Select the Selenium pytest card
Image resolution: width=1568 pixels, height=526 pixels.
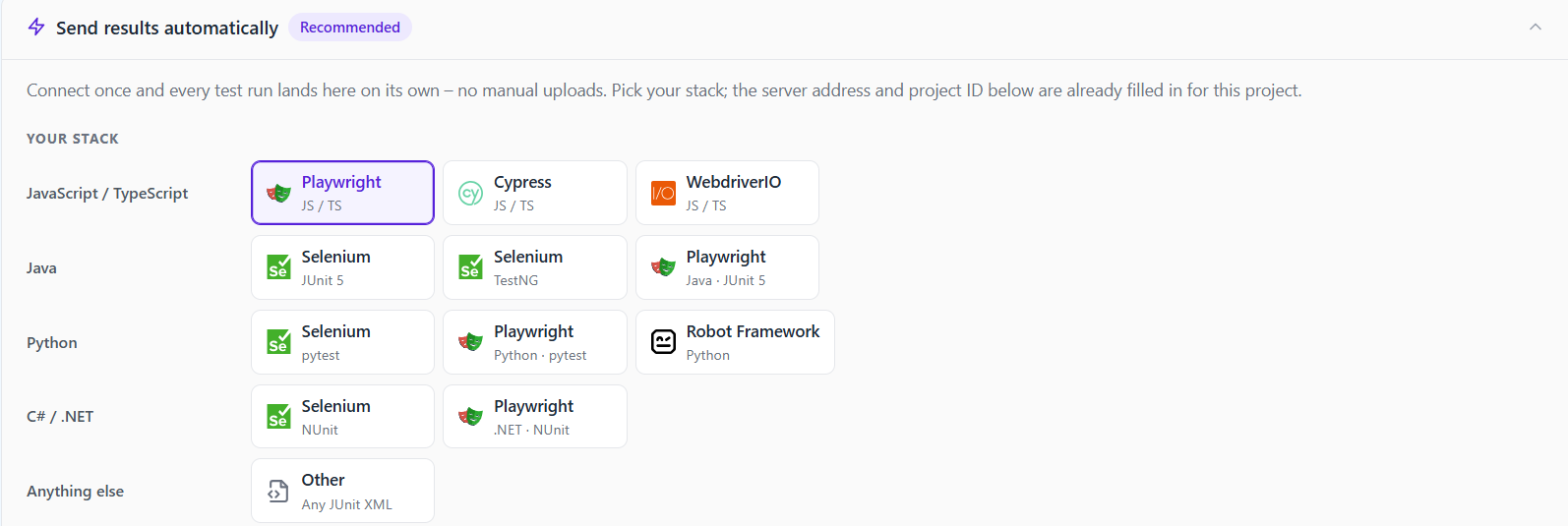point(342,342)
